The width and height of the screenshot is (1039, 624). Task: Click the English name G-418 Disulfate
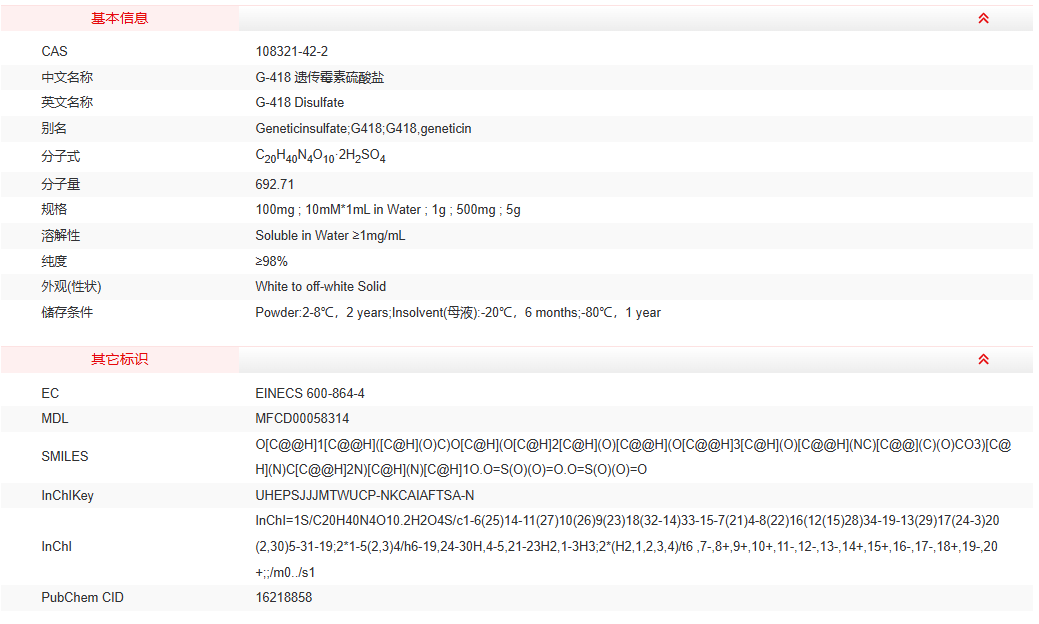(300, 102)
